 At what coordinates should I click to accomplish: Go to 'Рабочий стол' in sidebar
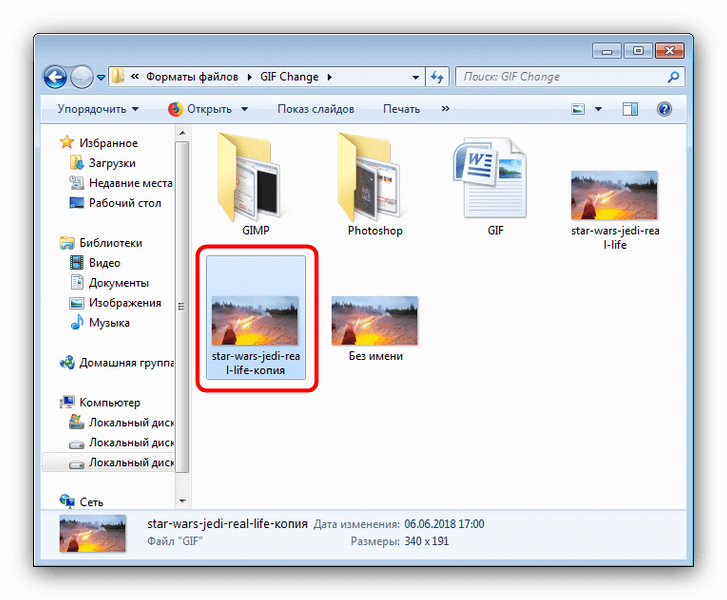125,203
